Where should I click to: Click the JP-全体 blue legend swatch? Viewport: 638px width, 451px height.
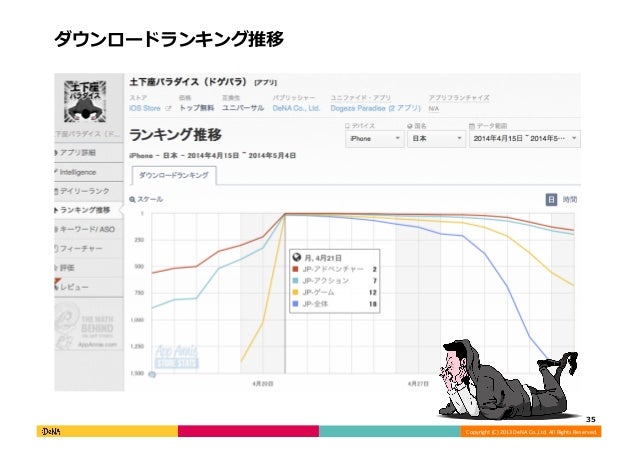click(295, 304)
